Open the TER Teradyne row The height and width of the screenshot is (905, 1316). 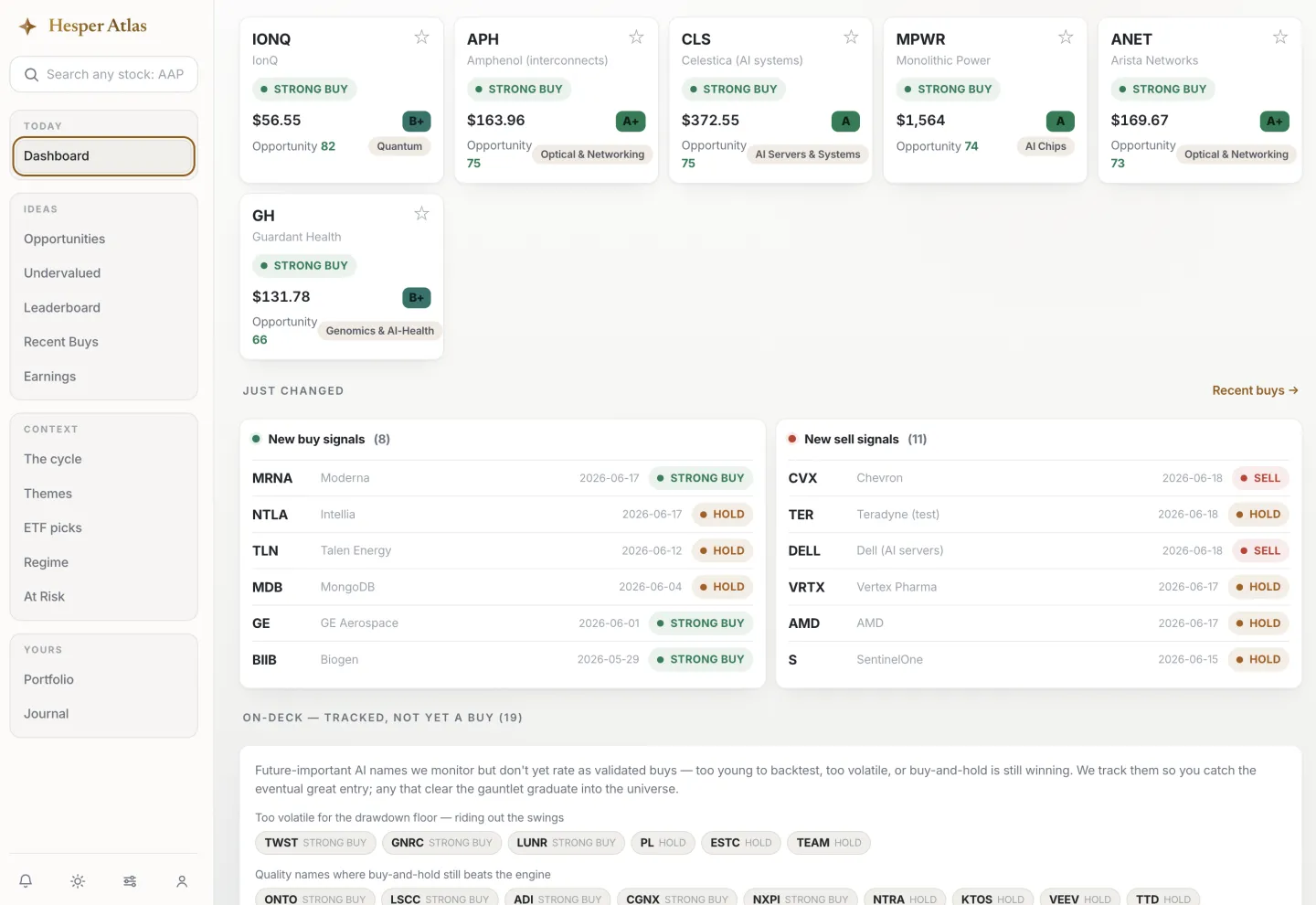point(1039,515)
